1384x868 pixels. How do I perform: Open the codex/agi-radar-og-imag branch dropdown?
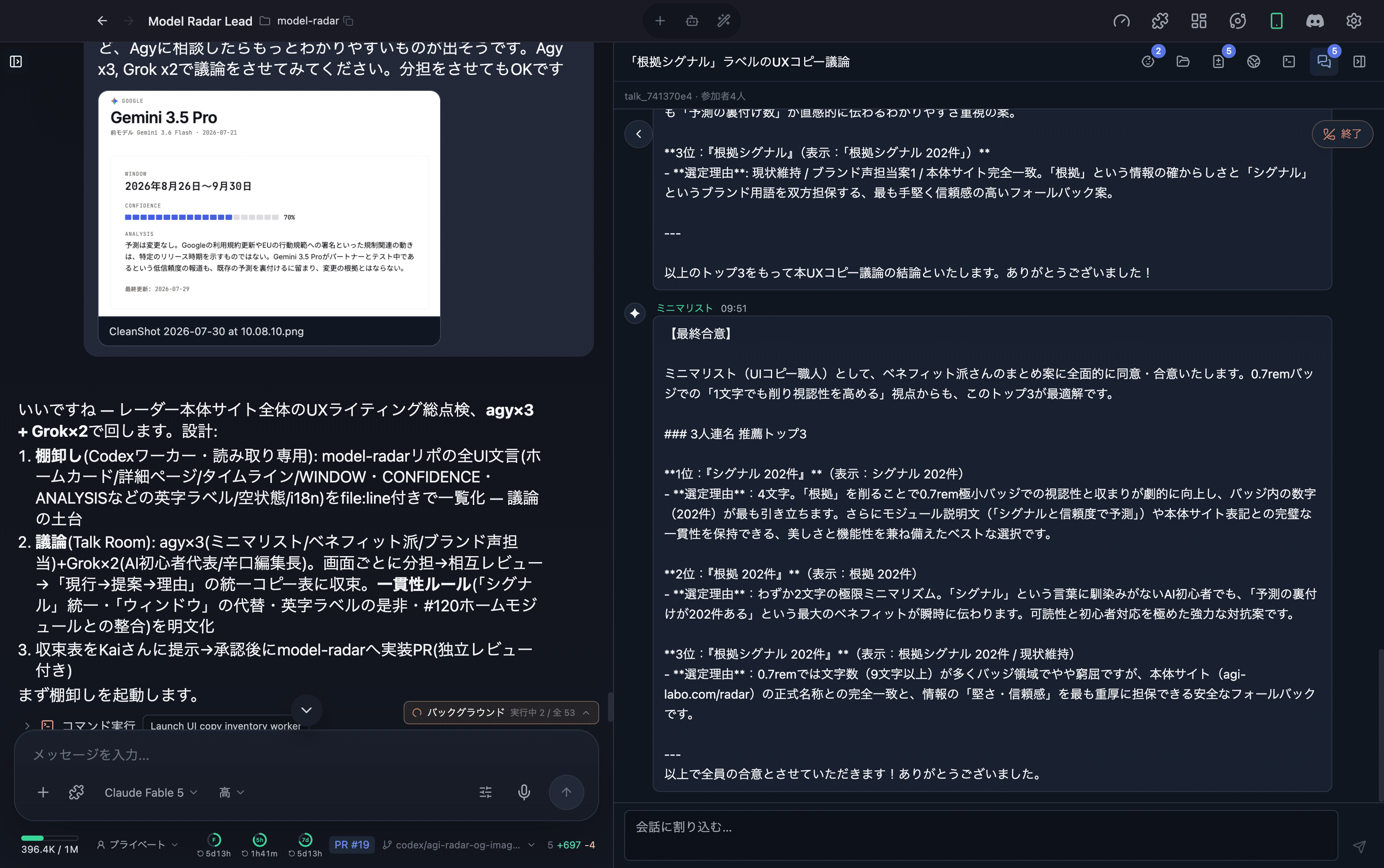tap(459, 844)
